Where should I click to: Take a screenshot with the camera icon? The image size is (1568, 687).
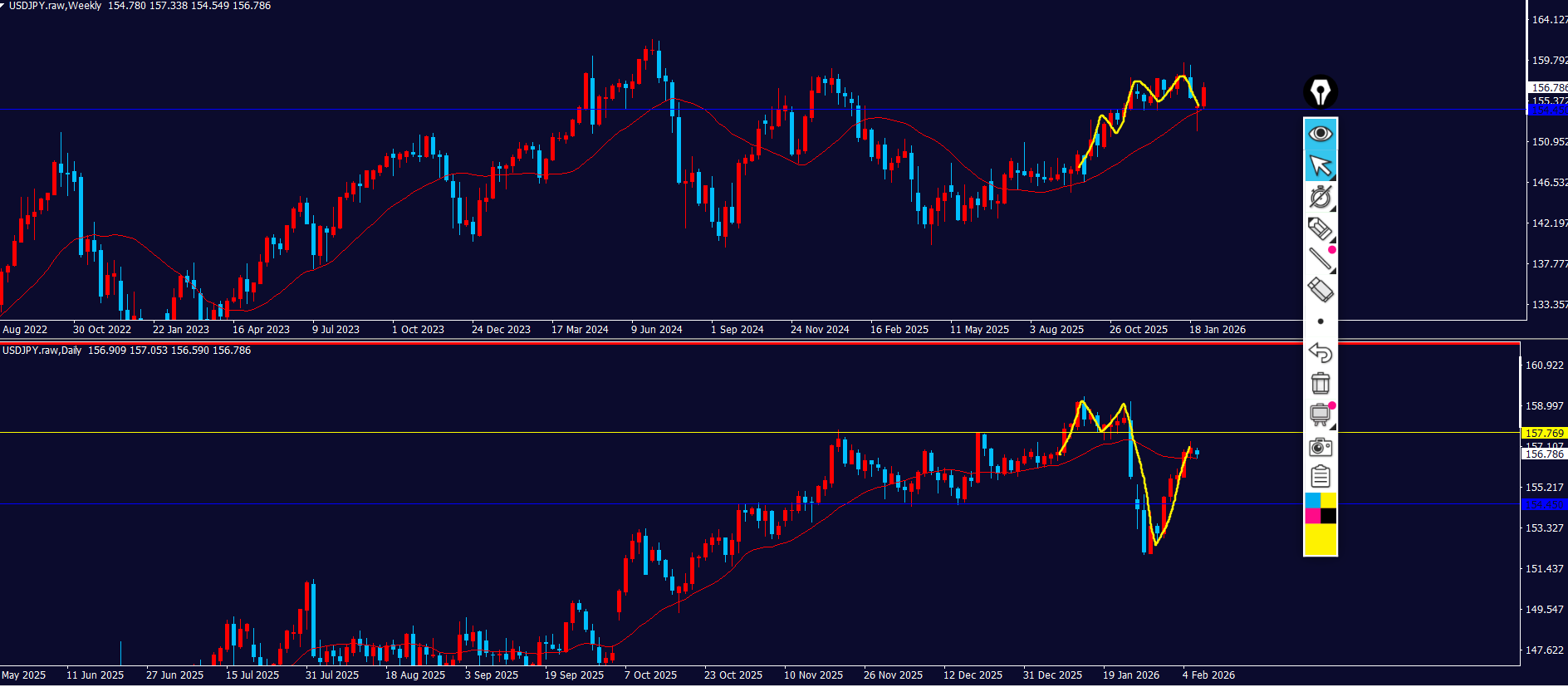tap(1320, 447)
